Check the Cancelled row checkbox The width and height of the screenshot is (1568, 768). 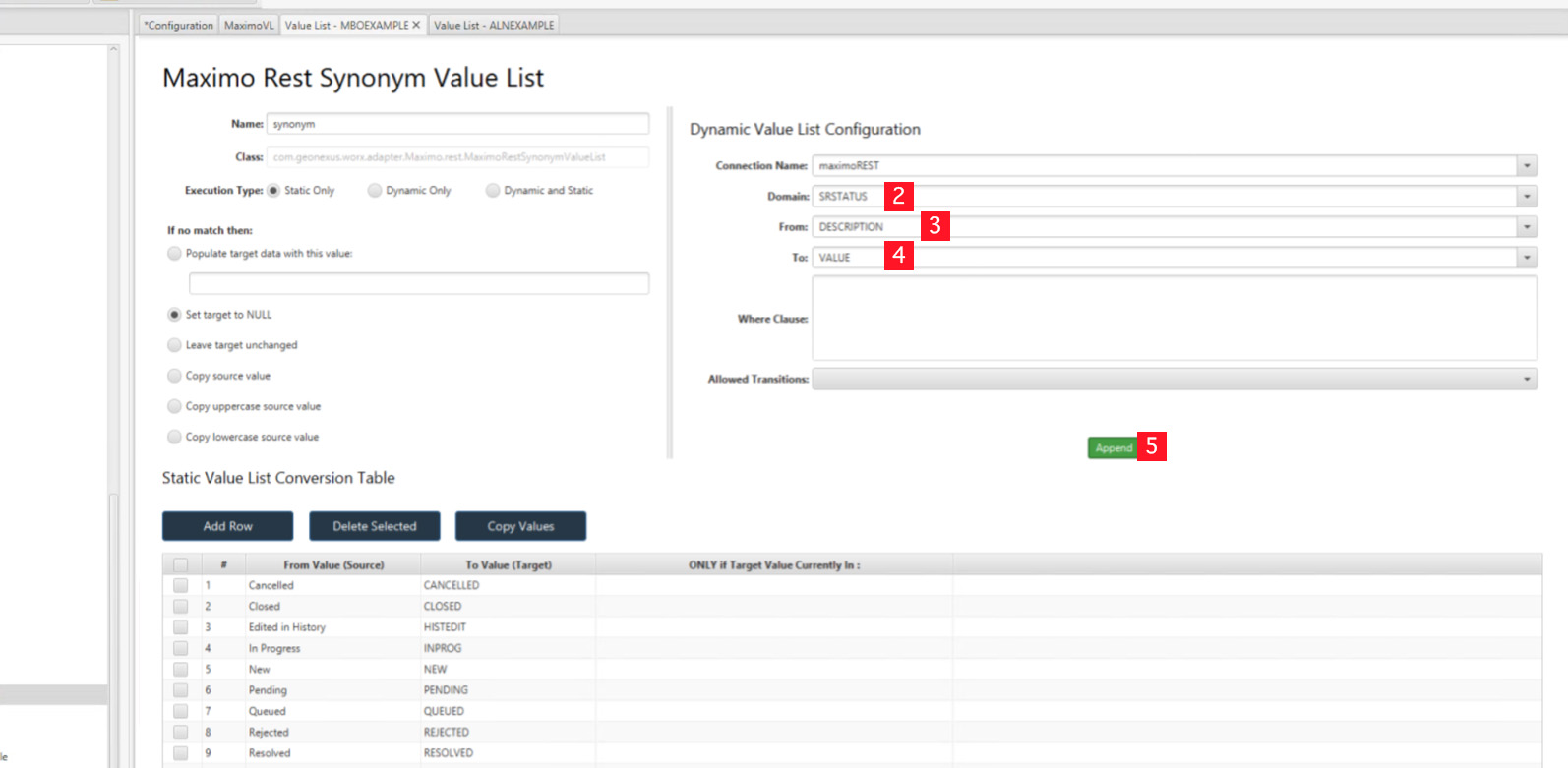pos(180,585)
